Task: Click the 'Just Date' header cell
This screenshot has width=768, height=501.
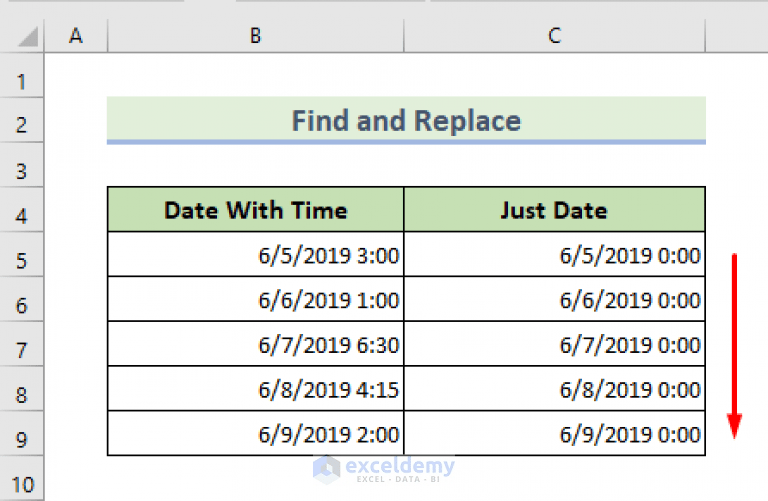Action: click(x=554, y=210)
